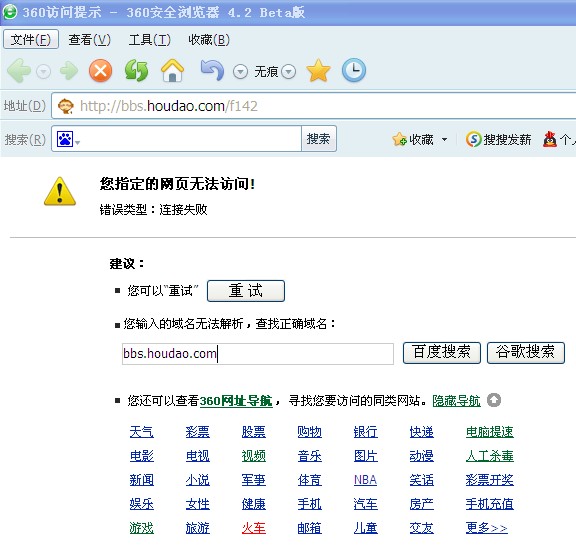Viewport: 576px width, 547px height.
Task: Open the NBA link
Action: pyautogui.click(x=365, y=480)
